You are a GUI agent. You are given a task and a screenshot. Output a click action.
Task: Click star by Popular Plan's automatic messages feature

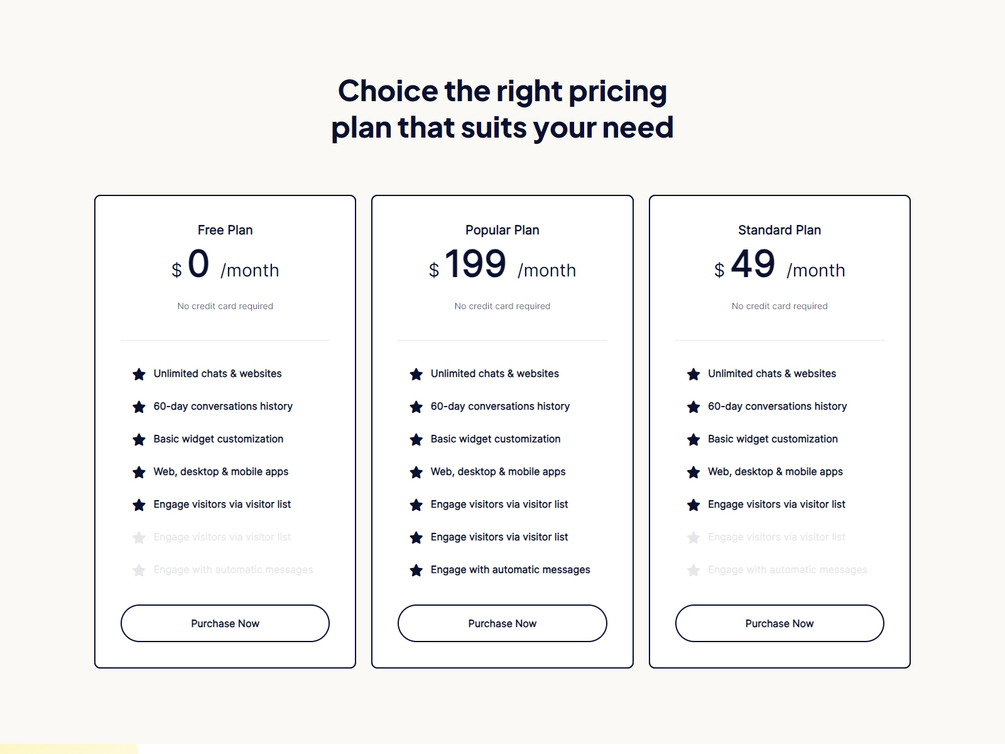pyautogui.click(x=416, y=570)
